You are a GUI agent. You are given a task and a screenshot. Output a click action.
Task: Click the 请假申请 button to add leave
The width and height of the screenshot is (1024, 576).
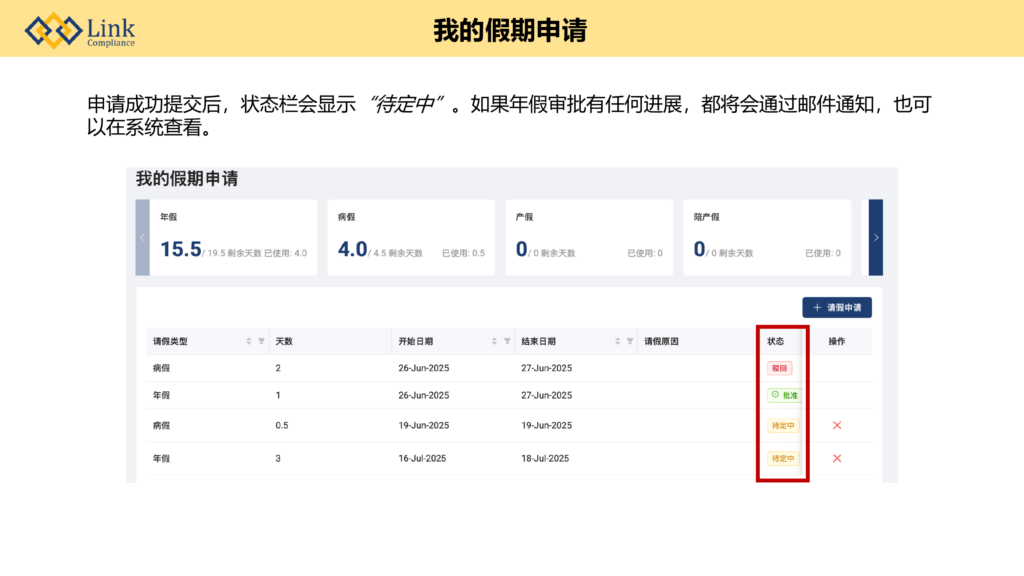[x=836, y=308]
